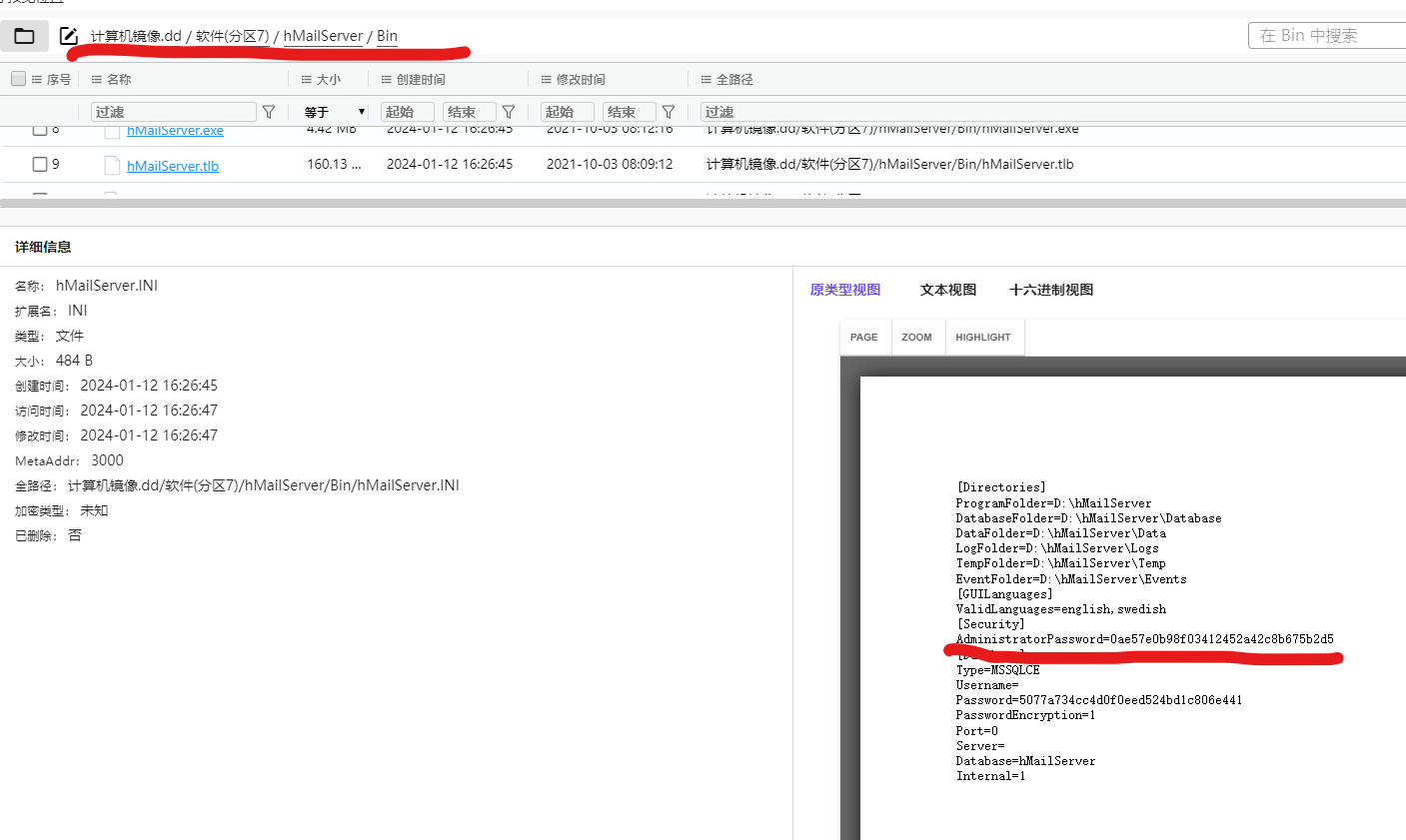The width and height of the screenshot is (1406, 840).
Task: Tick the checkbox for row 9
Action: point(40,164)
